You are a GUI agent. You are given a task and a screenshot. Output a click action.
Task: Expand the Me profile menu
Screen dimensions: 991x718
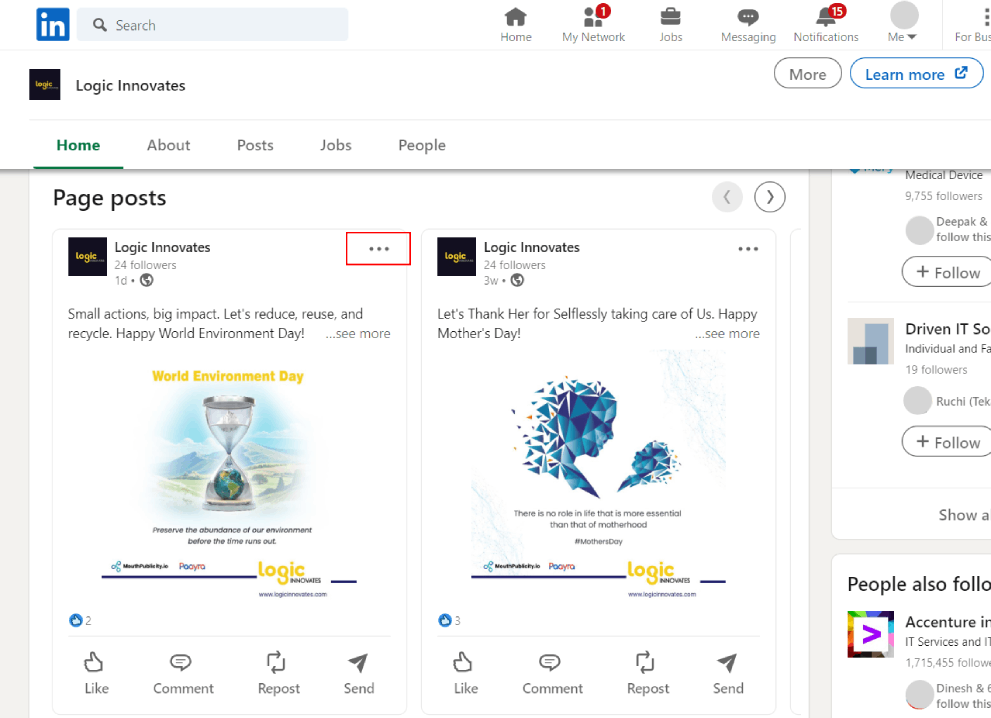tap(903, 24)
